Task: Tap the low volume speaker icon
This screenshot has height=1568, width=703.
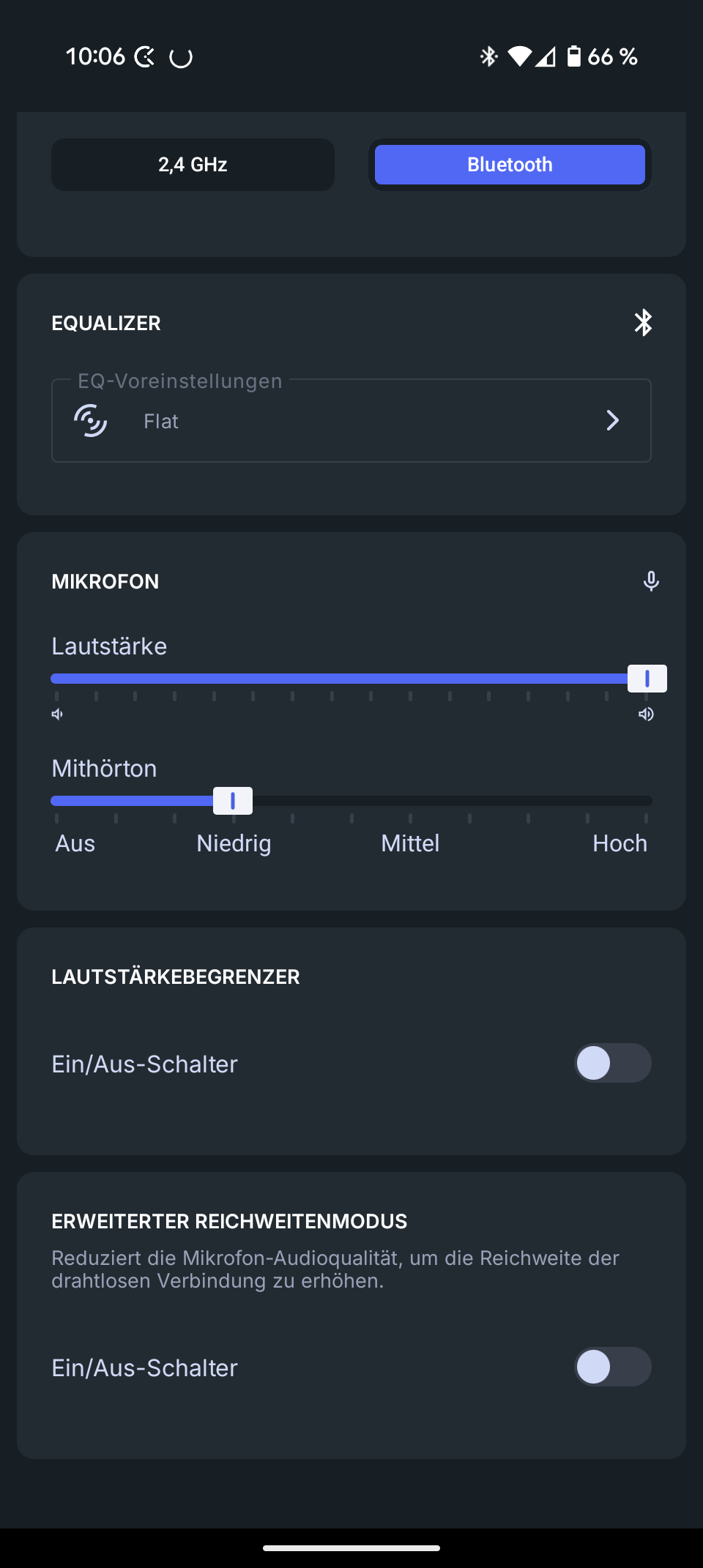Action: 57,714
